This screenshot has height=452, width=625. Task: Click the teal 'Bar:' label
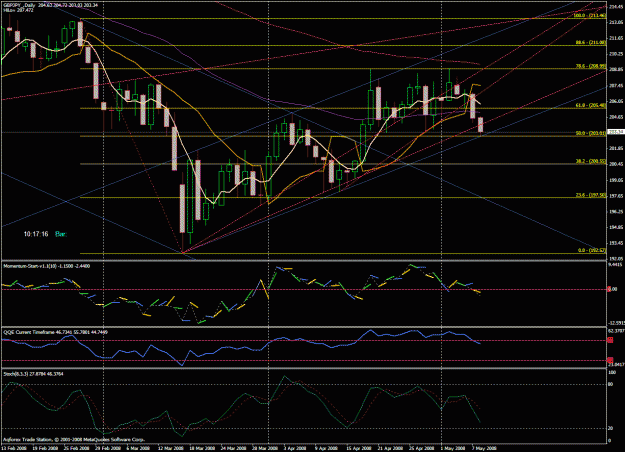point(61,234)
